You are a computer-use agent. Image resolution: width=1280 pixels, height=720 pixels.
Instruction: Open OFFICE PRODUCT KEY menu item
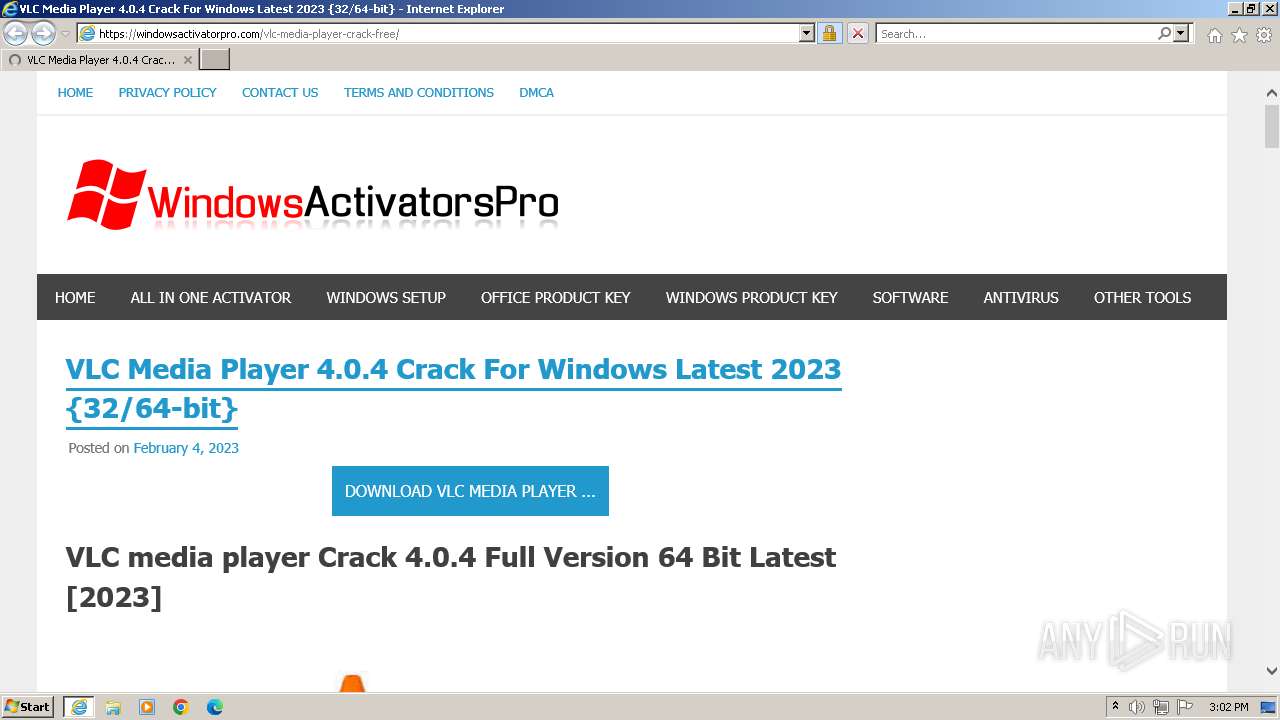[556, 297]
